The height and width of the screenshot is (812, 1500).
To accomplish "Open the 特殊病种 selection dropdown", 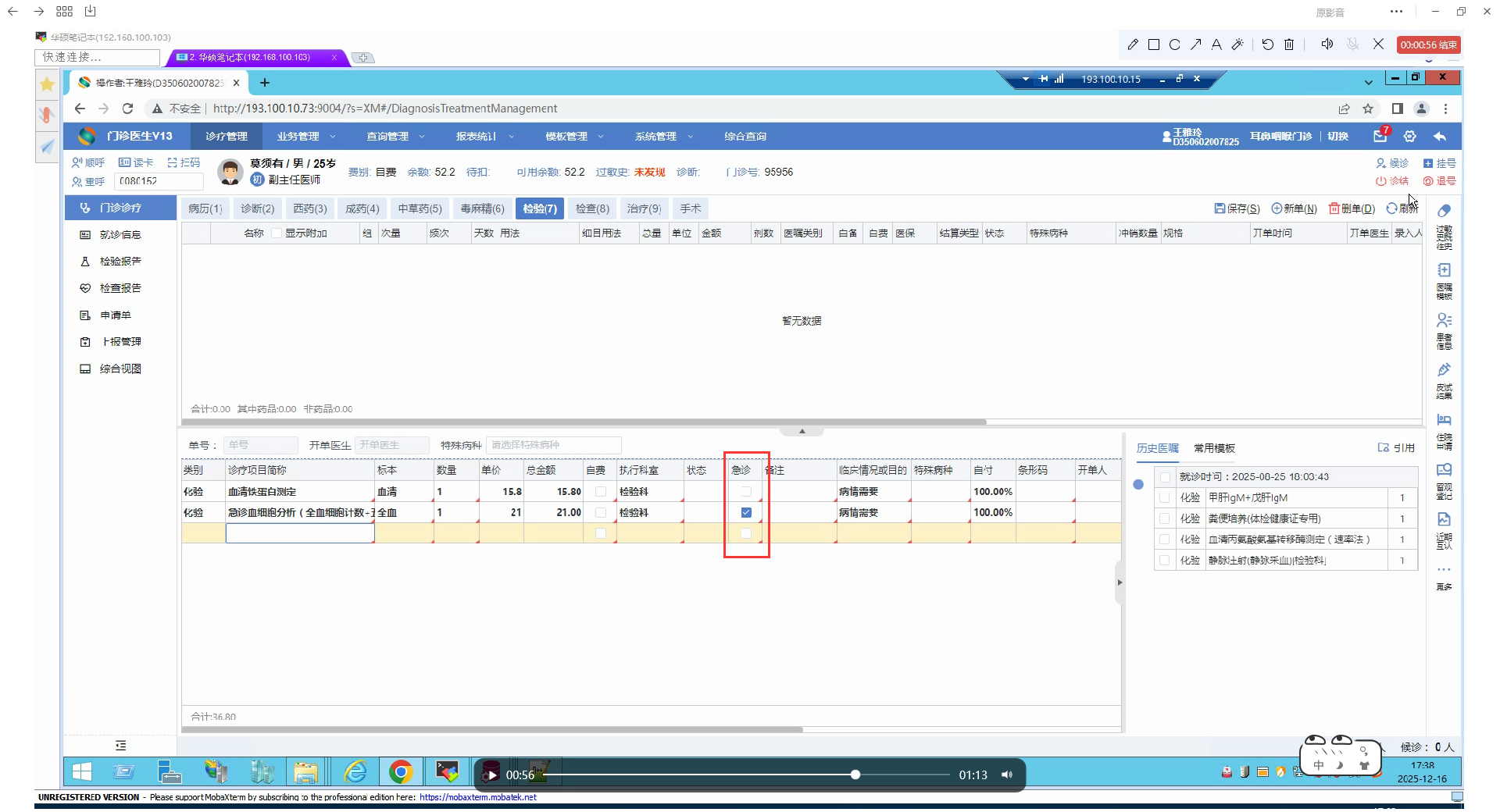I will (553, 445).
